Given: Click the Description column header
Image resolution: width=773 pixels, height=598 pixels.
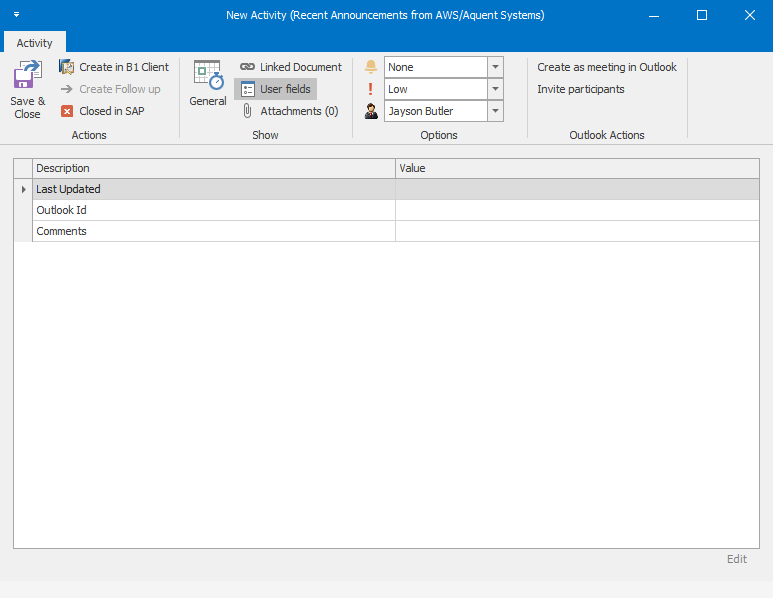Looking at the screenshot, I should [214, 168].
